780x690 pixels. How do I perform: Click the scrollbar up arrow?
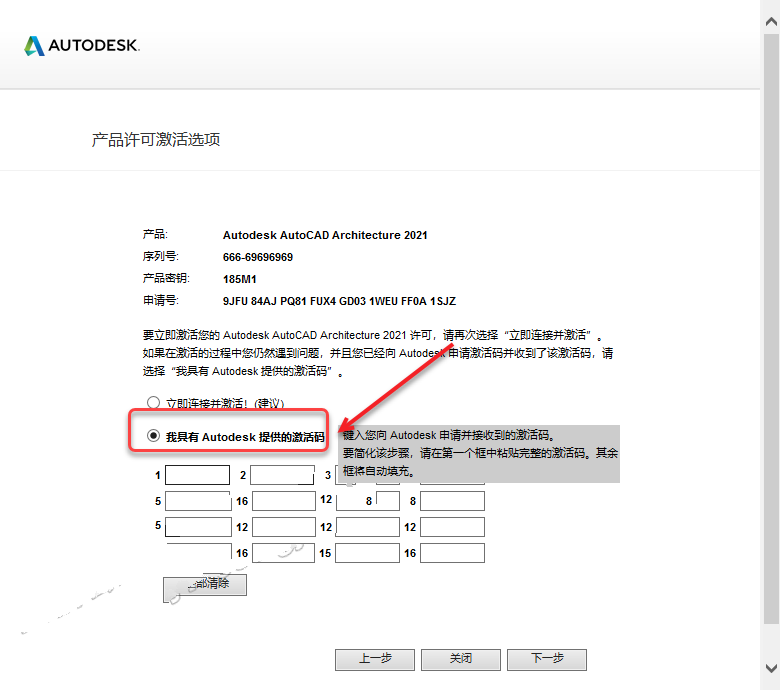771,21
